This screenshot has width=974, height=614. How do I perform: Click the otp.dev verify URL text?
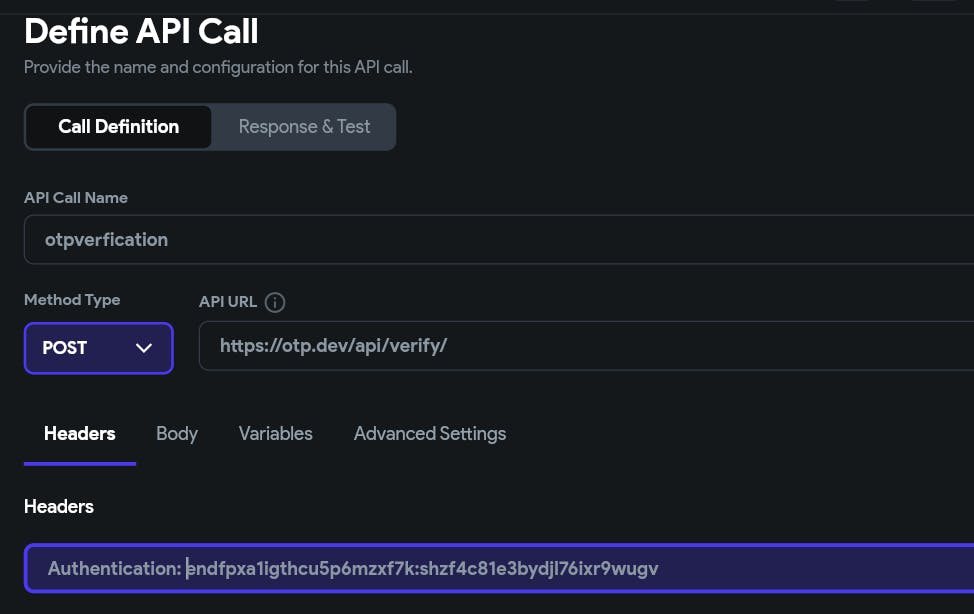(333, 346)
